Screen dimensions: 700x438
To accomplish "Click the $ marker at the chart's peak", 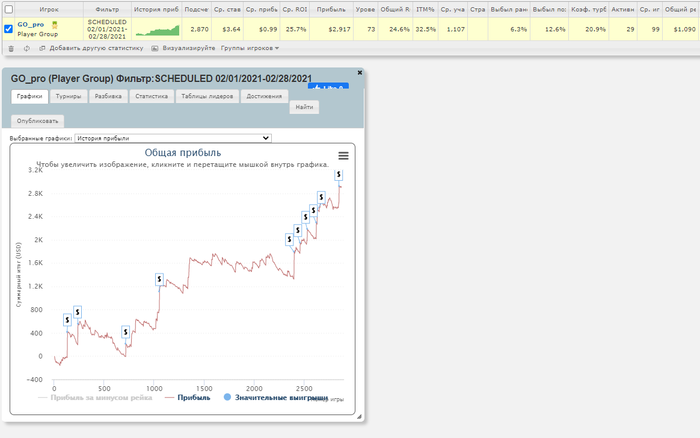I will [x=339, y=175].
